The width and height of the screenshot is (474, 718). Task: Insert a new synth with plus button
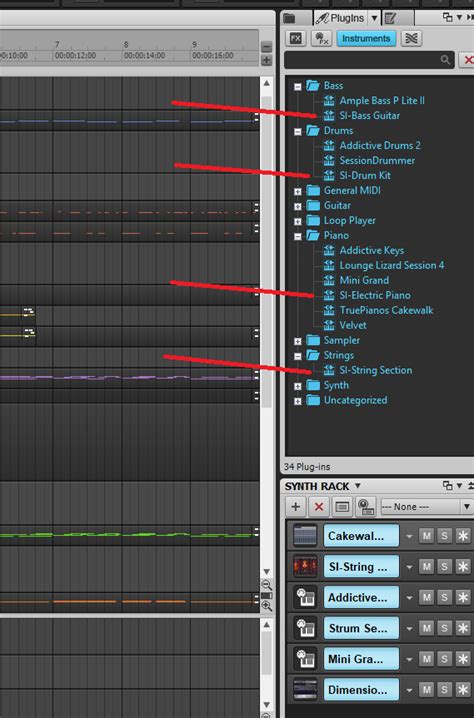click(296, 506)
